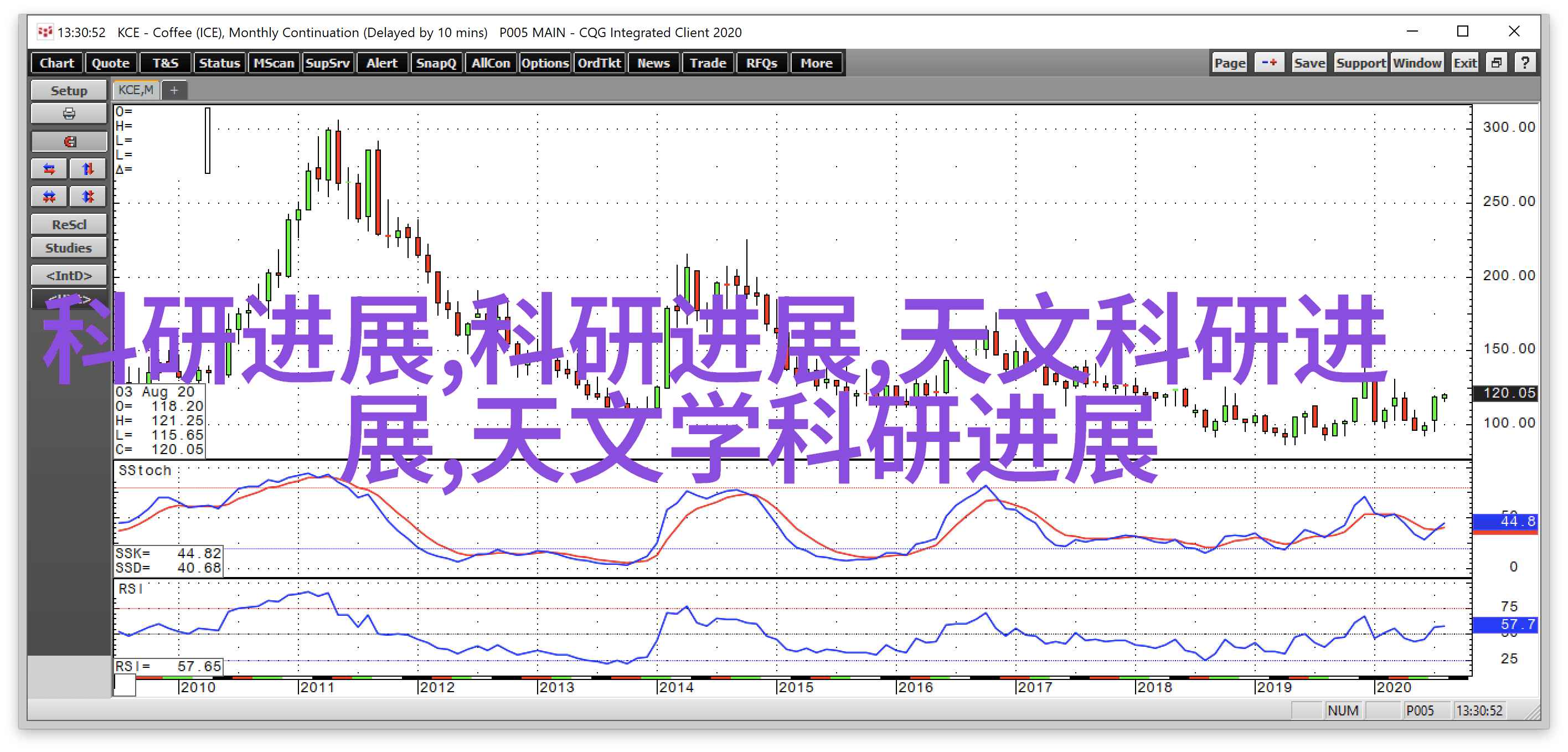Click the 13:30:52 status bar clock

tap(1479, 710)
